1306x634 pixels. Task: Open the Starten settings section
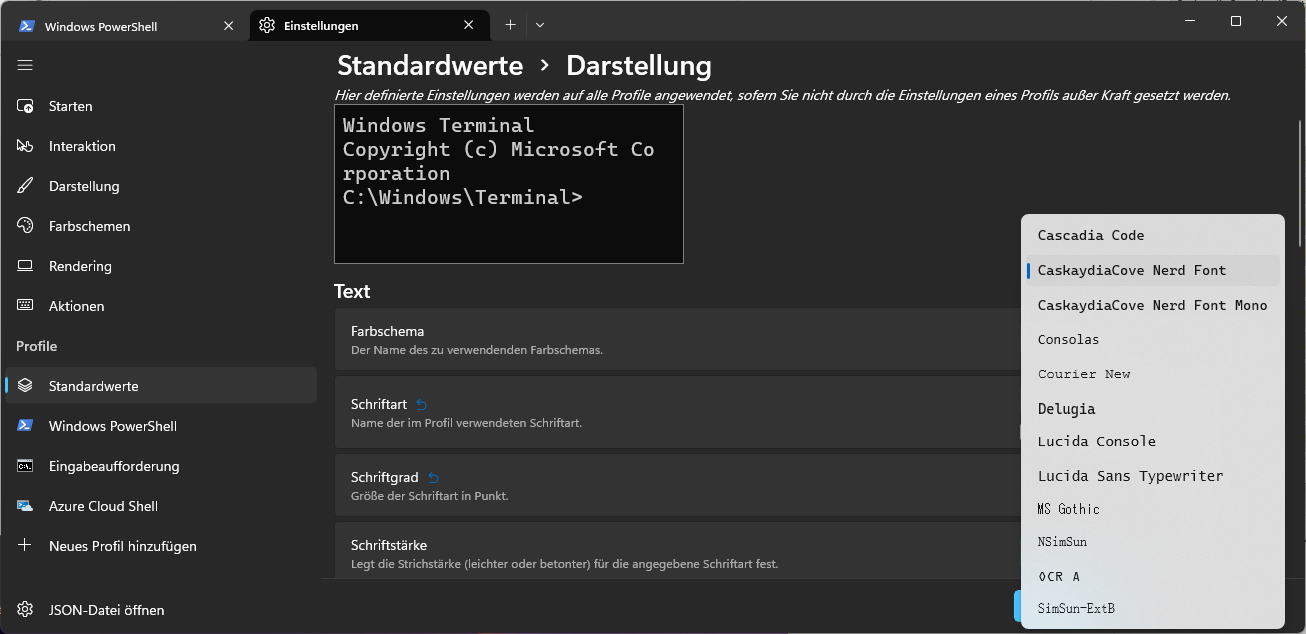[x=72, y=105]
